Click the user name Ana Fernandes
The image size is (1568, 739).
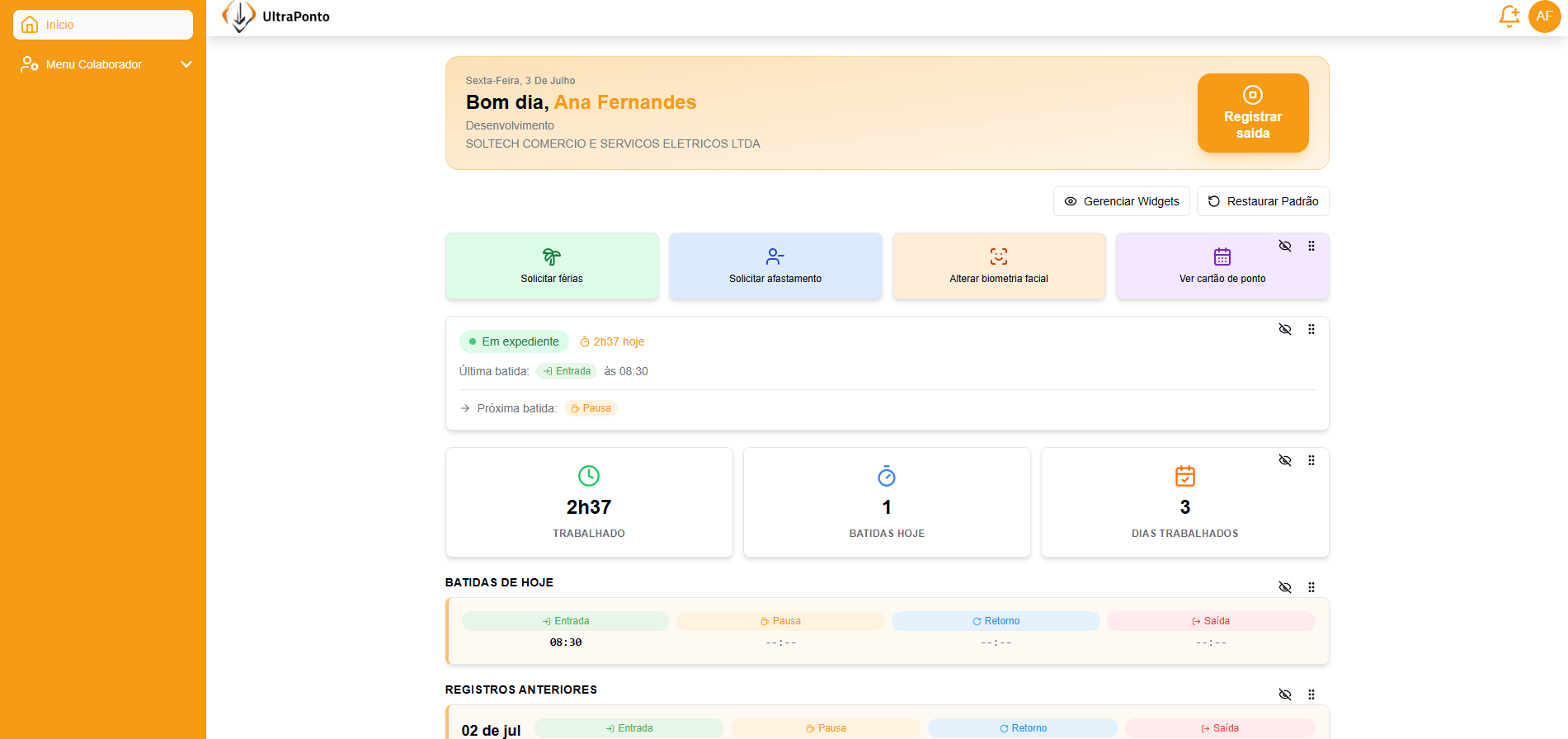point(625,102)
